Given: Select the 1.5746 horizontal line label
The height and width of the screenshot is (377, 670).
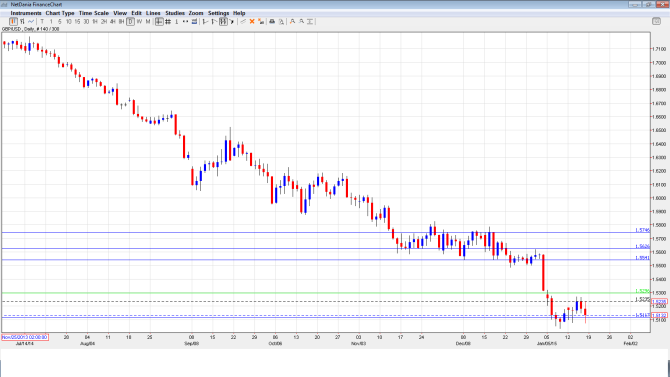Looking at the screenshot, I should 642,230.
